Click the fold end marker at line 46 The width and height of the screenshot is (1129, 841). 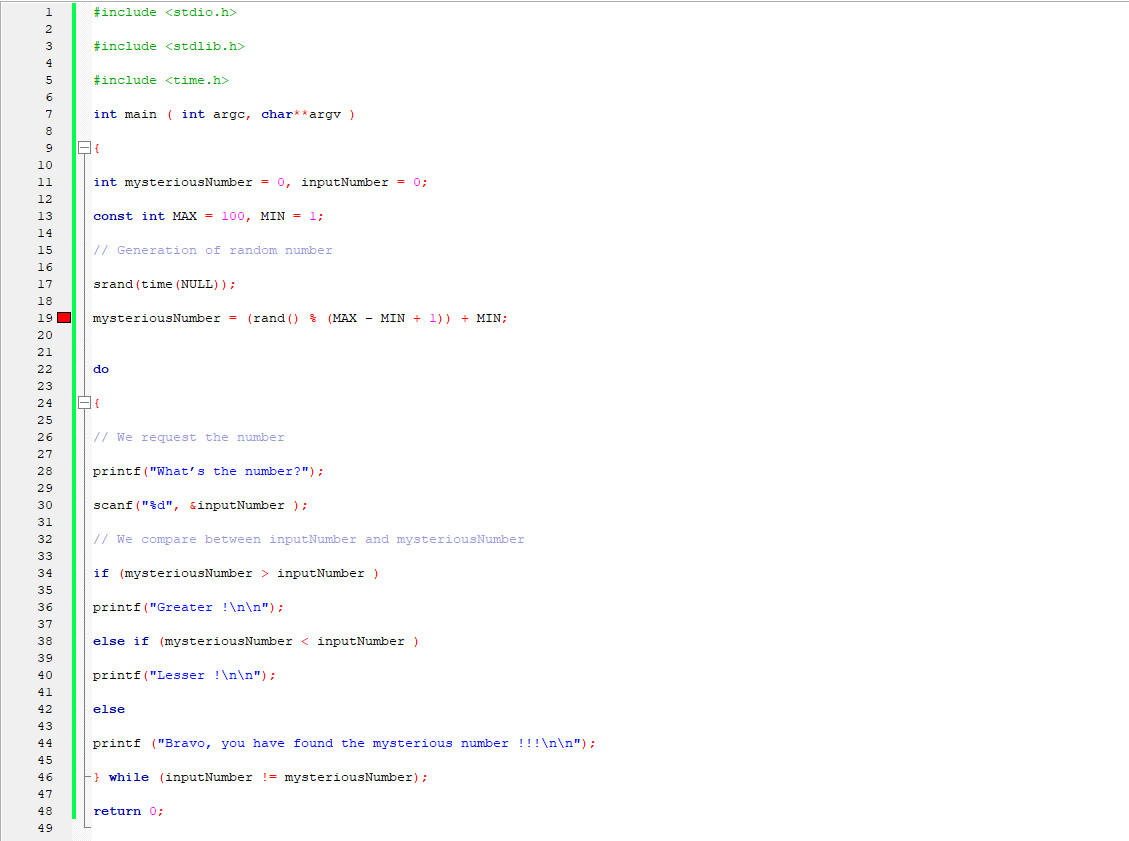pyautogui.click(x=84, y=776)
